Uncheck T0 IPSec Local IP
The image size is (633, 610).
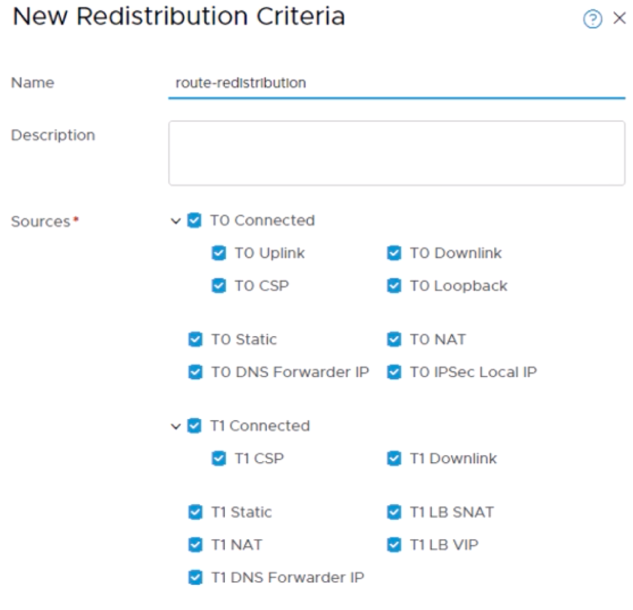394,372
